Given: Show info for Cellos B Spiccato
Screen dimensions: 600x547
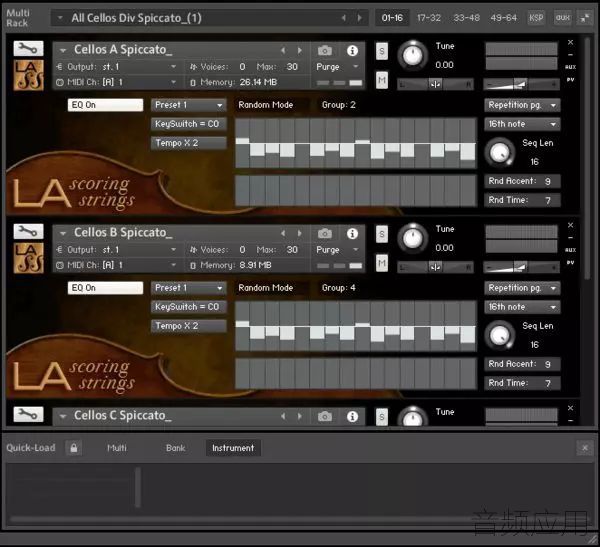Looking at the screenshot, I should click(352, 233).
